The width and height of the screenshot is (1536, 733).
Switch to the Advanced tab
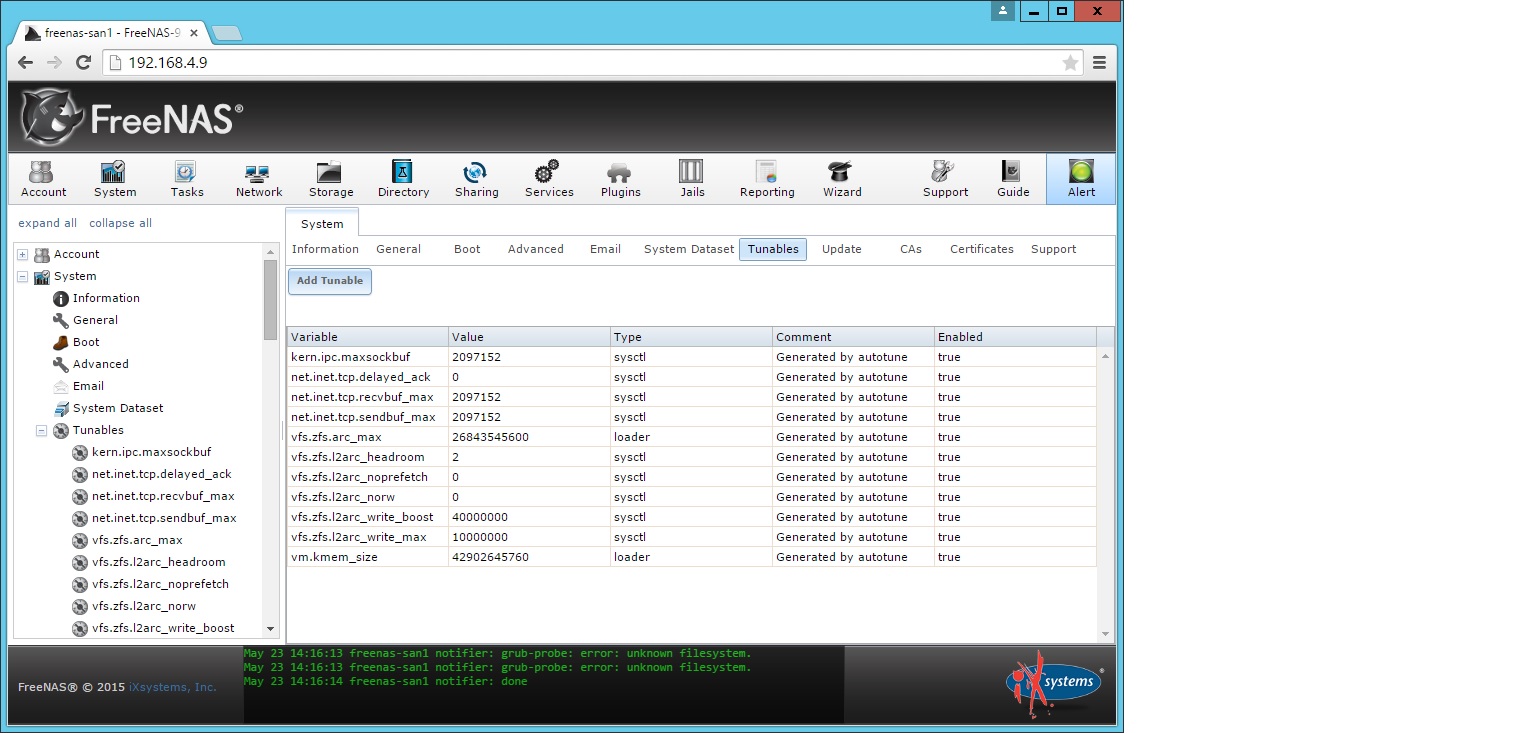535,249
